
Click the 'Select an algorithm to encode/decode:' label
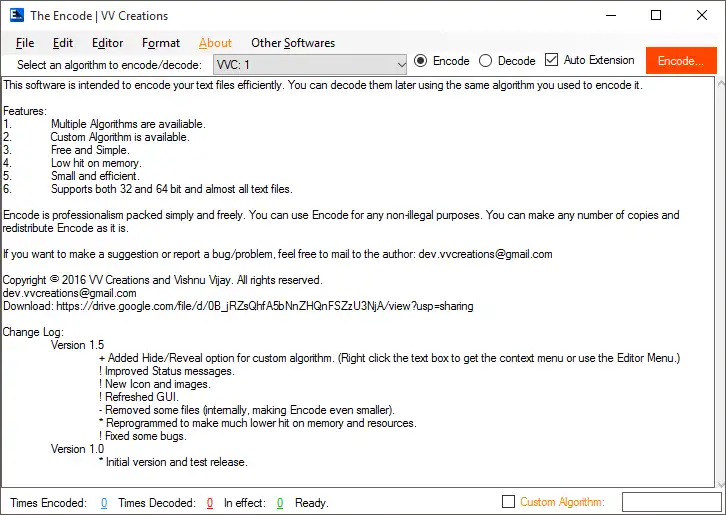coord(110,65)
